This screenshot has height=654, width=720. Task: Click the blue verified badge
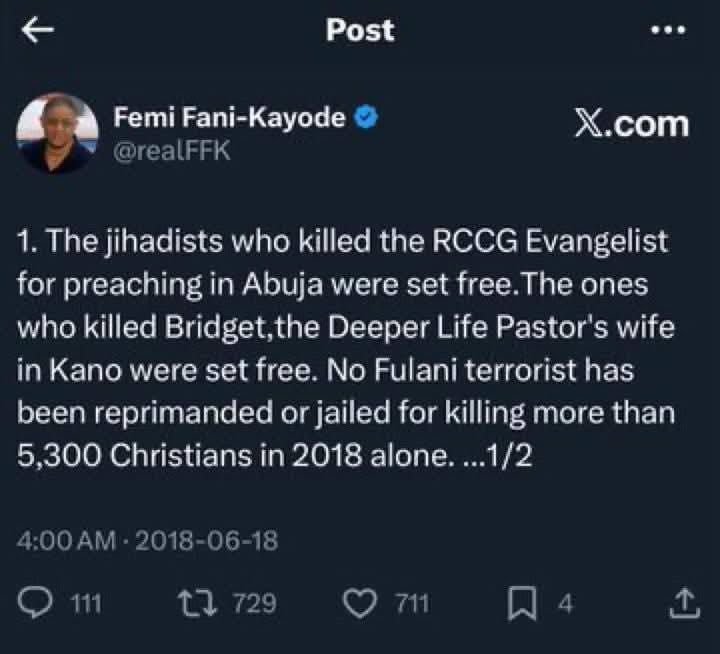[x=366, y=118]
